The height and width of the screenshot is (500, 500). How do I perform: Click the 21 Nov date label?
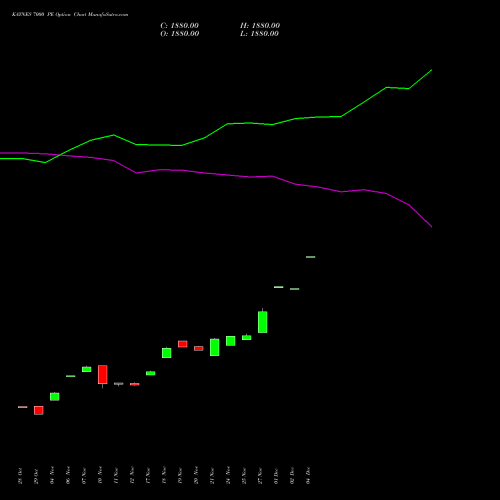[x=212, y=475]
